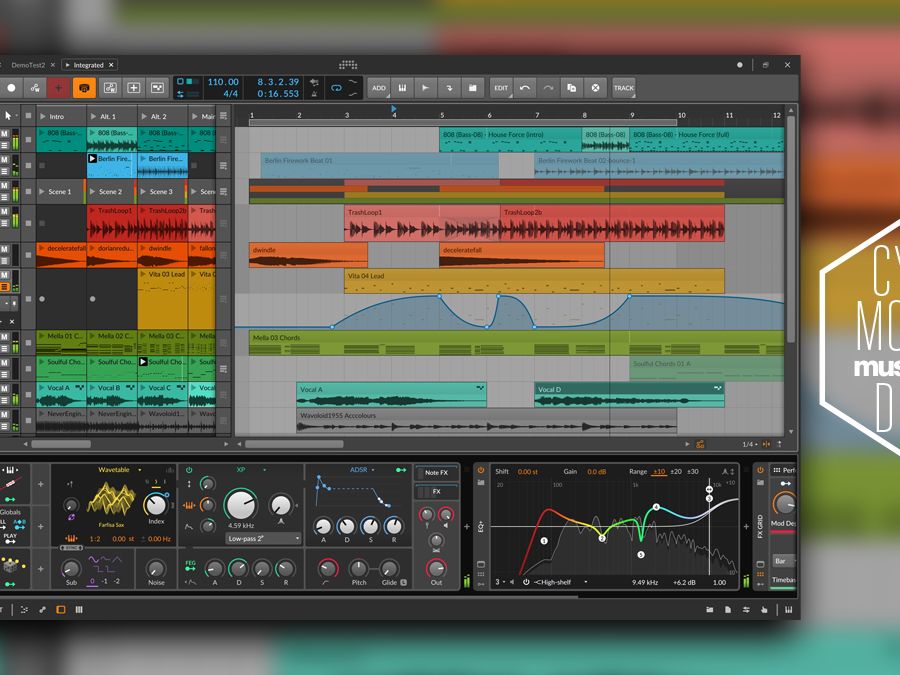Viewport: 900px width, 675px height.
Task: Adjust the Index knob
Action: click(156, 505)
